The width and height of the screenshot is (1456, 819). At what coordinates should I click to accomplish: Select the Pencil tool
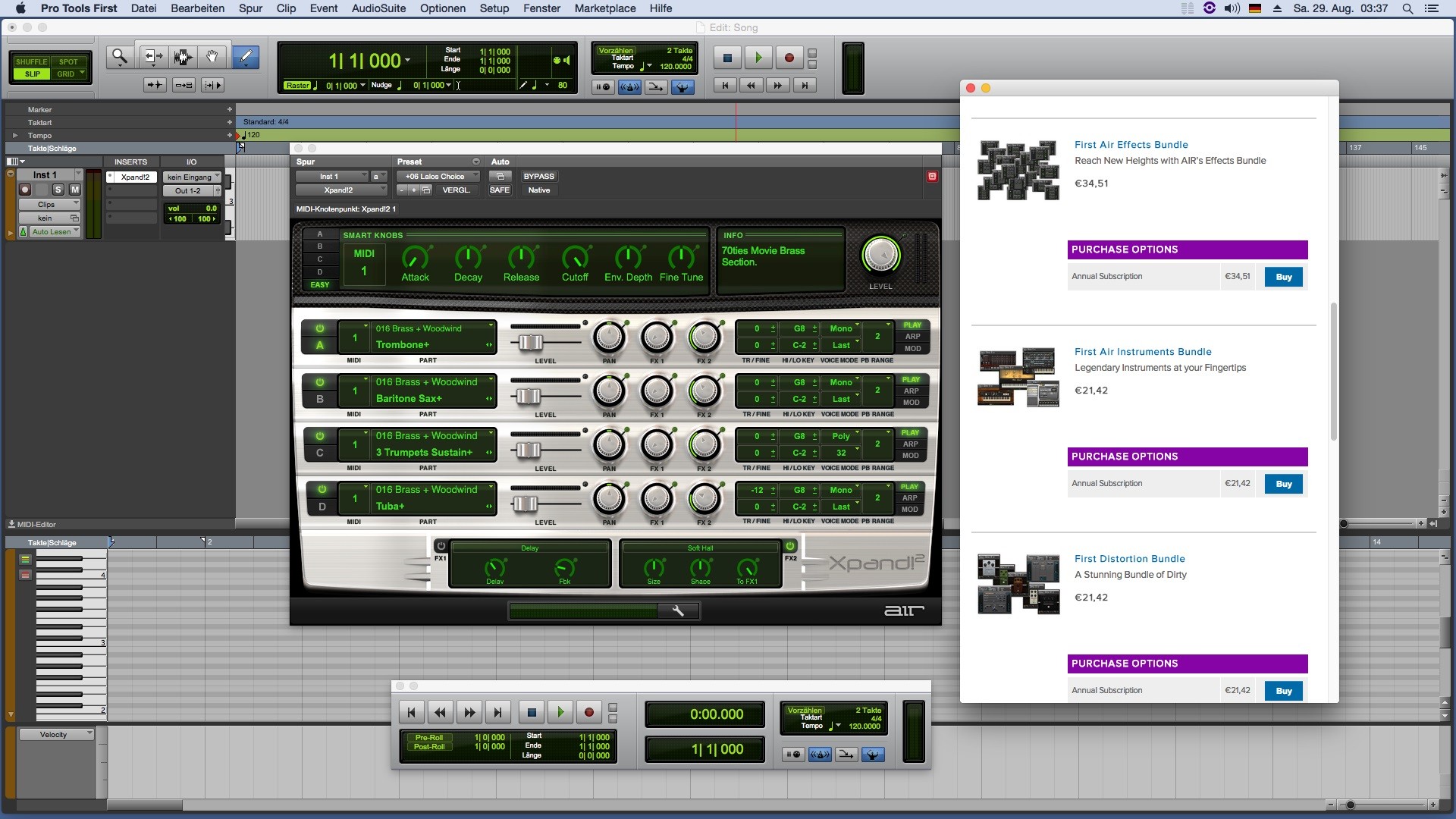[245, 57]
